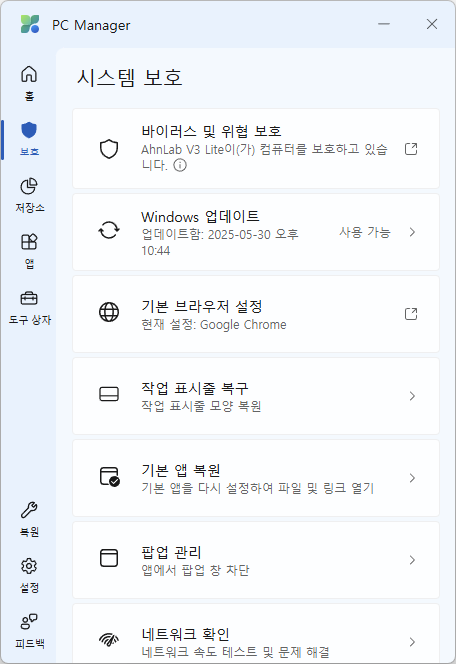Click the taskbar icon for 작업 표시줄 복구
The image size is (456, 664).
tap(109, 394)
